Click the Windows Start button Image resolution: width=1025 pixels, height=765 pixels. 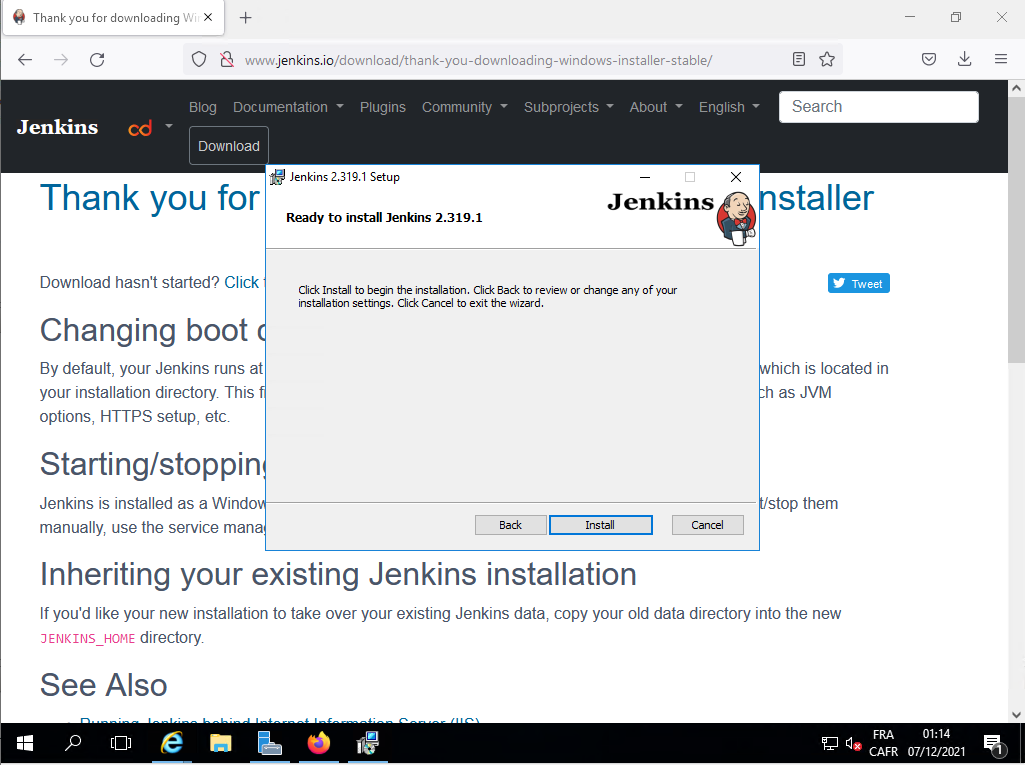click(x=24, y=743)
